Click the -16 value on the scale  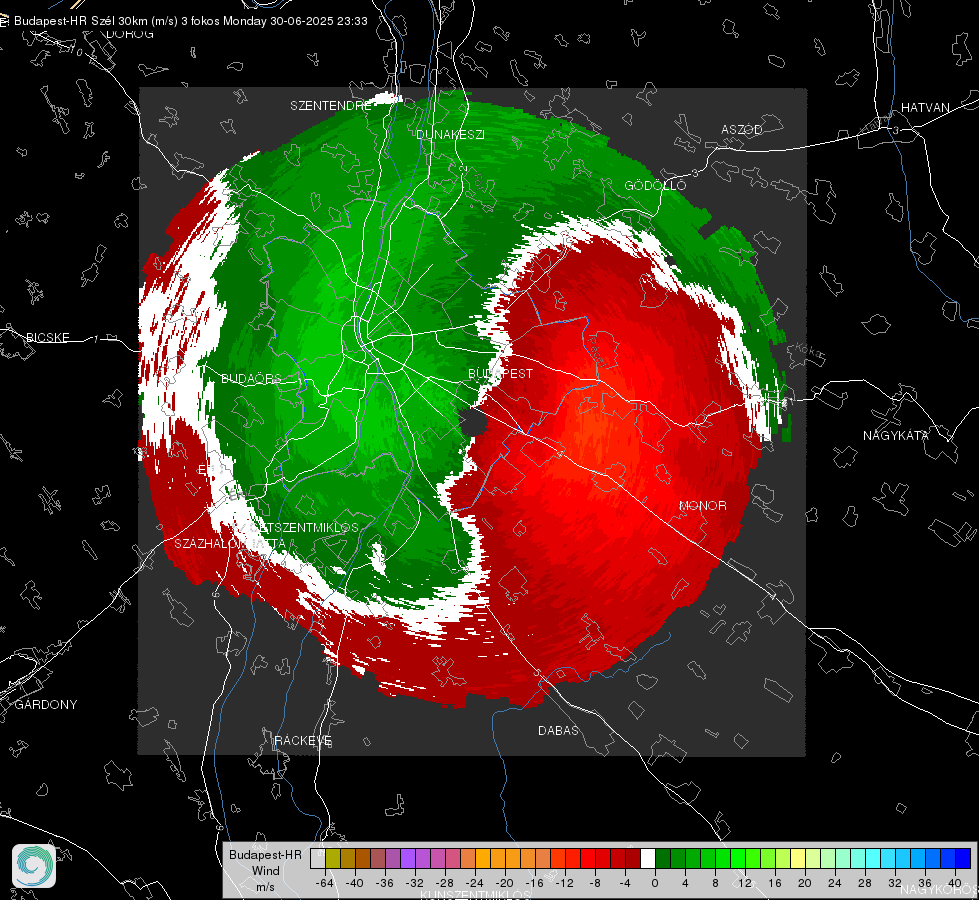click(534, 883)
